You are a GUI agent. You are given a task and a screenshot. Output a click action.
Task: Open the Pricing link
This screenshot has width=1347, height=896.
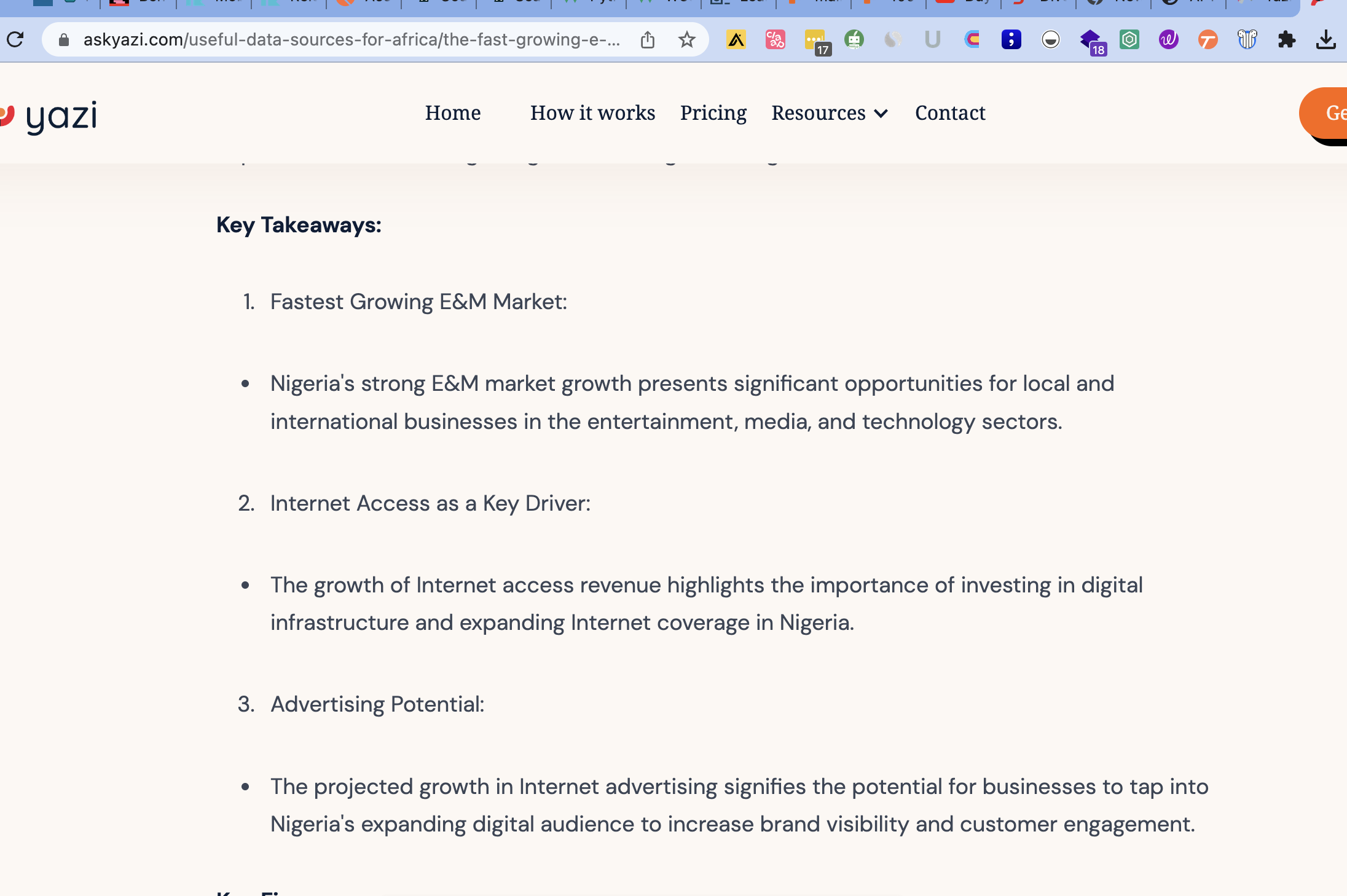tap(713, 113)
